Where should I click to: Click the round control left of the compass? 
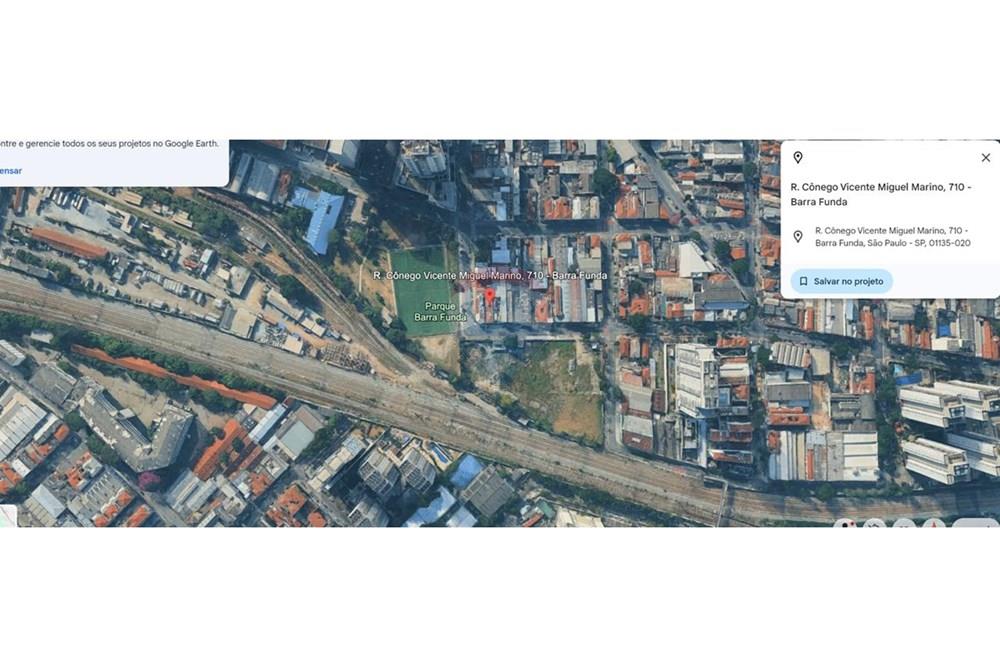pos(905,524)
